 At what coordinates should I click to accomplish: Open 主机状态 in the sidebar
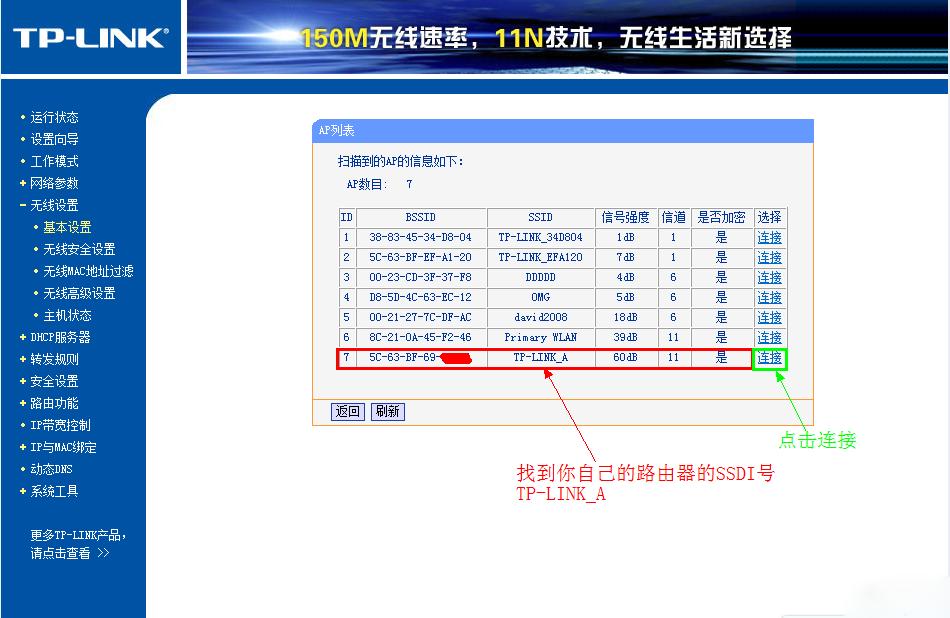(x=68, y=315)
